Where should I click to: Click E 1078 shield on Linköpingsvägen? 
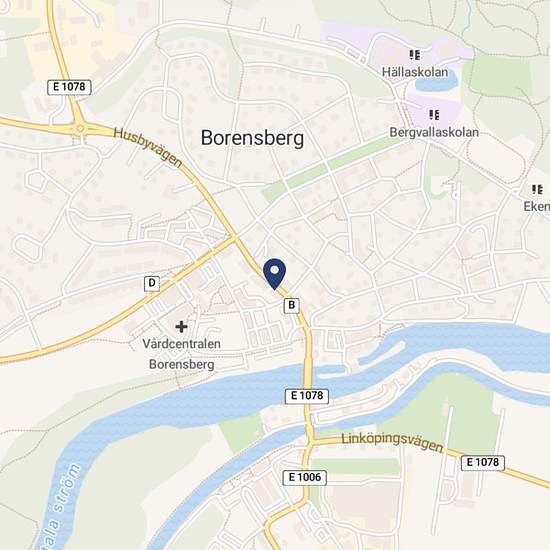pos(483,462)
